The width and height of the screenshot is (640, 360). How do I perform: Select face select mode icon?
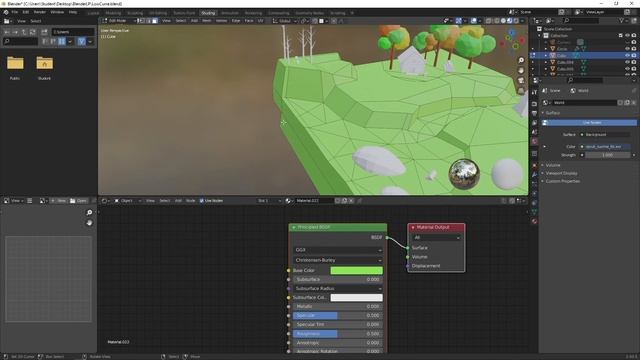[x=155, y=21]
